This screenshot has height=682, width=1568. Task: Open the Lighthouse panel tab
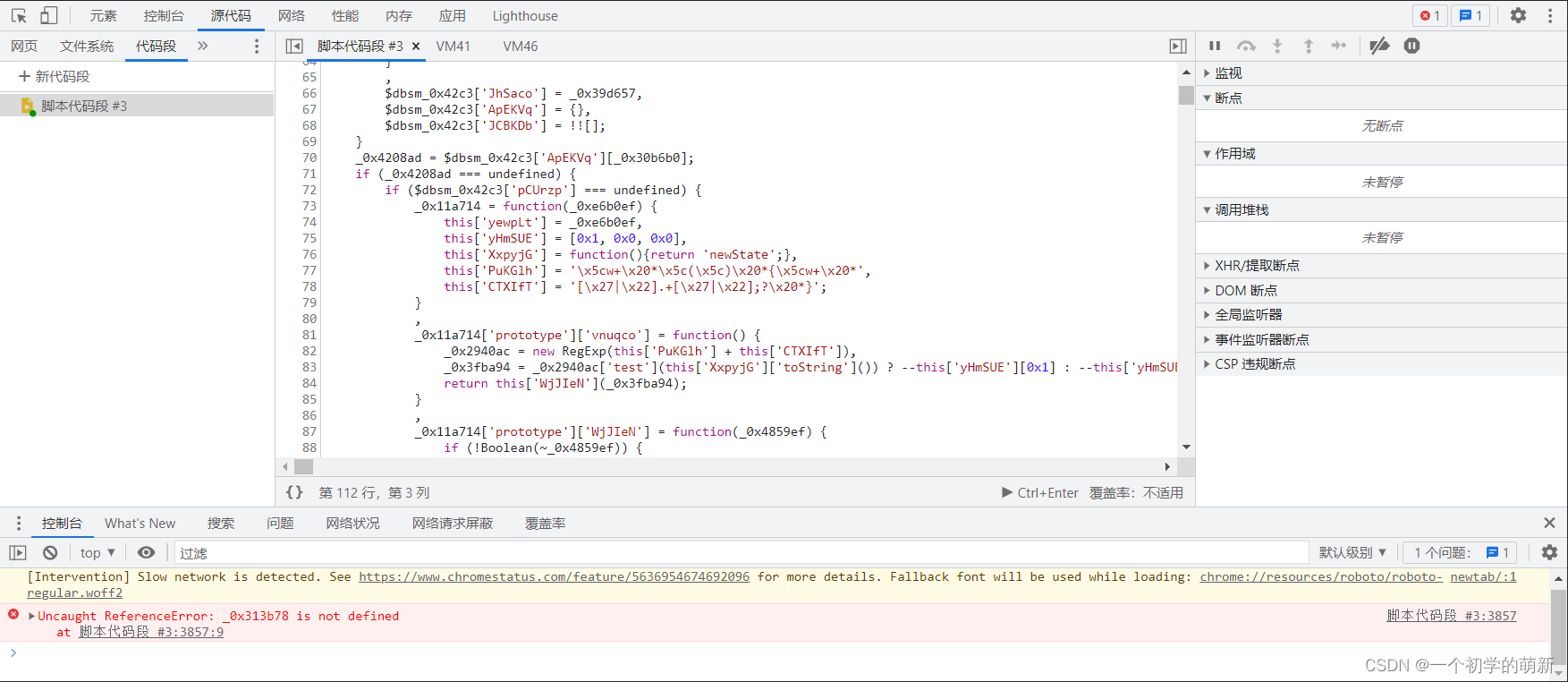(x=525, y=15)
